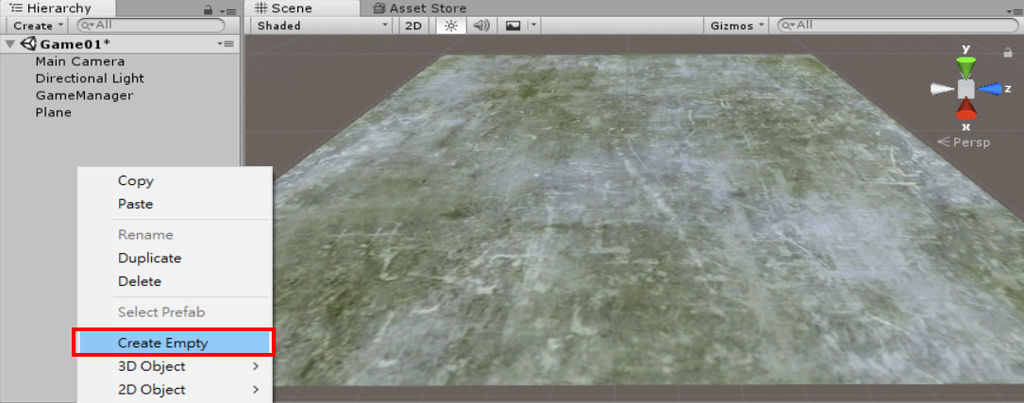
Task: Click the Hierarchy panel lock icon
Action: click(208, 10)
